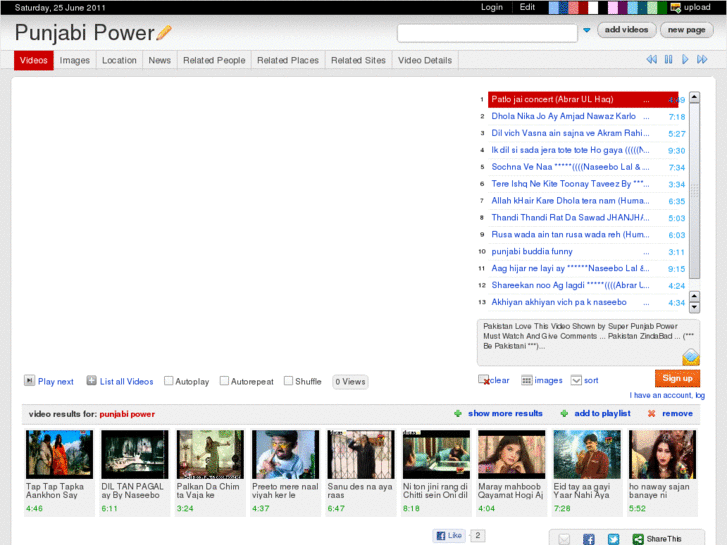Open the ho naway sajan banaye ni thumbnail
This screenshot has width=727, height=545.
(663, 454)
